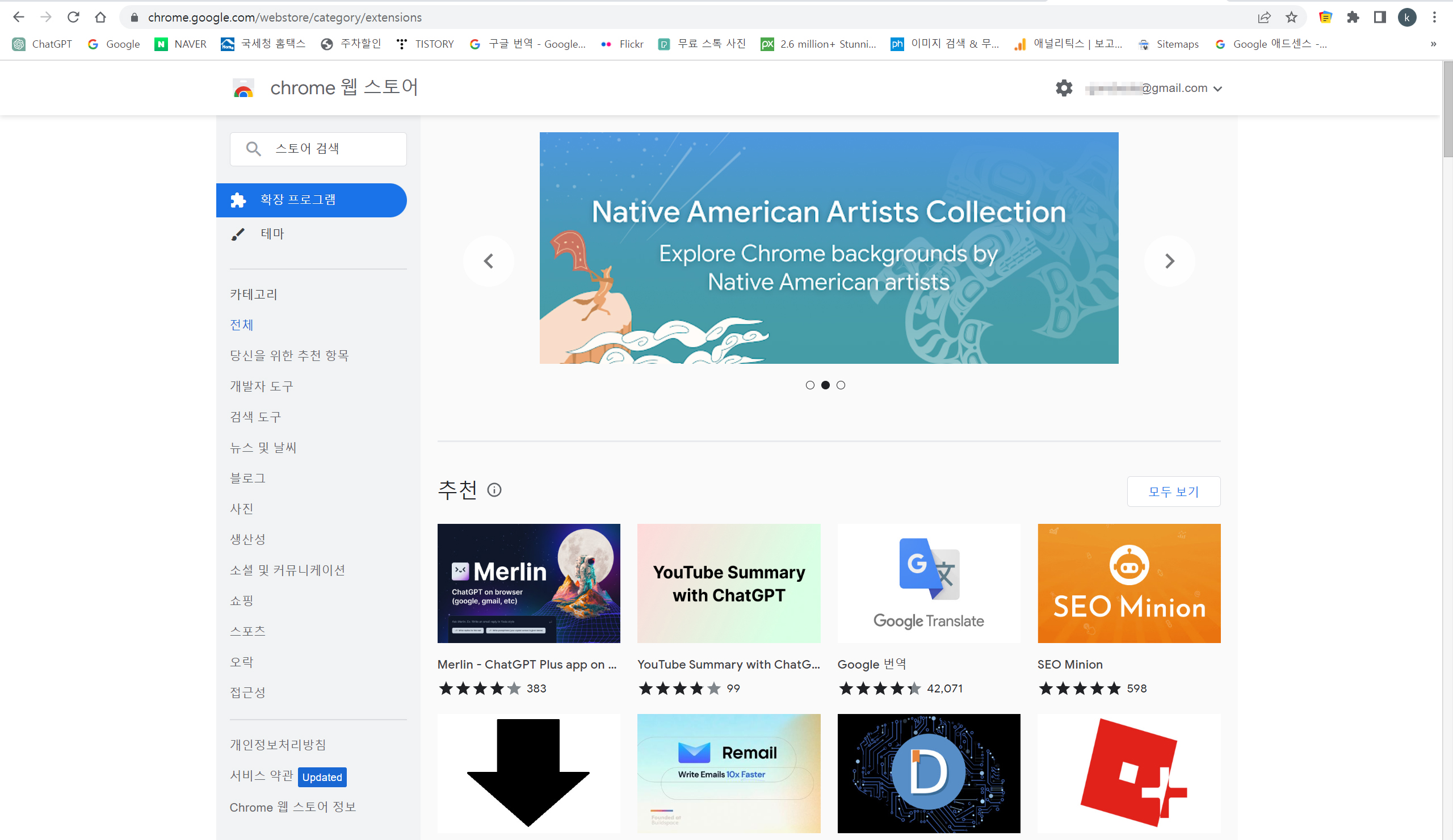The image size is (1453, 840).
Task: Choose the 검색 도구 category
Action: pyautogui.click(x=255, y=417)
